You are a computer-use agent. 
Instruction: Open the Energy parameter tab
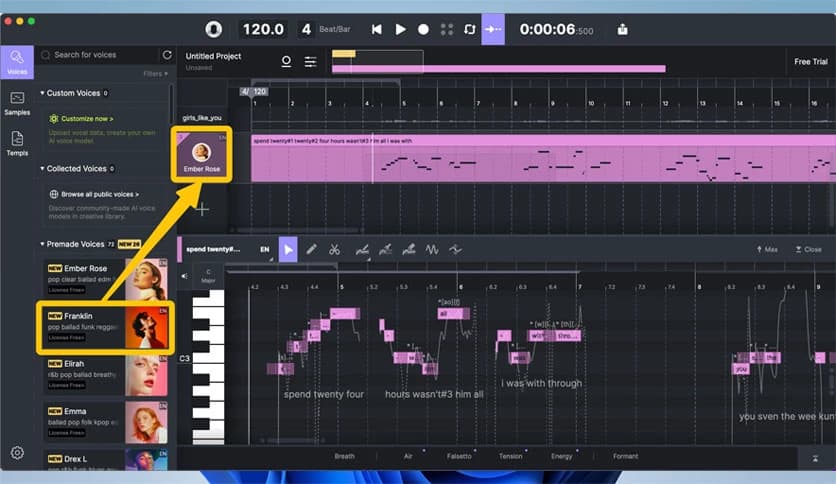pos(561,456)
